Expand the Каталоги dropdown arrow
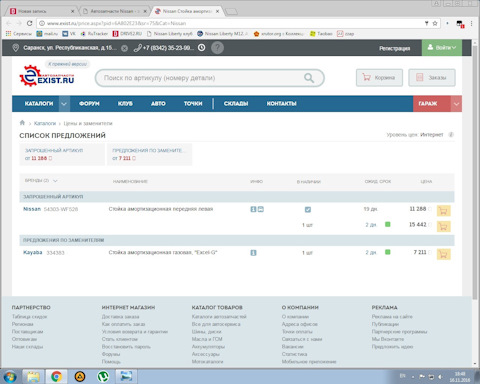 pyautogui.click(x=64, y=104)
